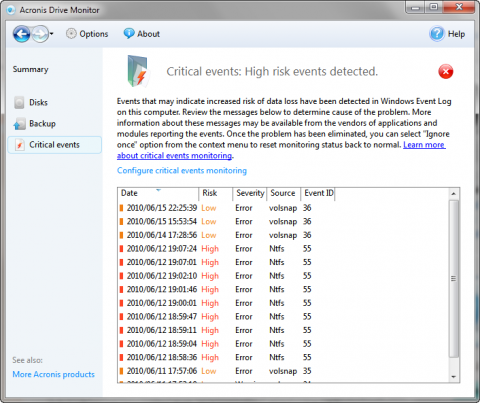Click the Help question mark icon
480x403 pixels.
437,34
